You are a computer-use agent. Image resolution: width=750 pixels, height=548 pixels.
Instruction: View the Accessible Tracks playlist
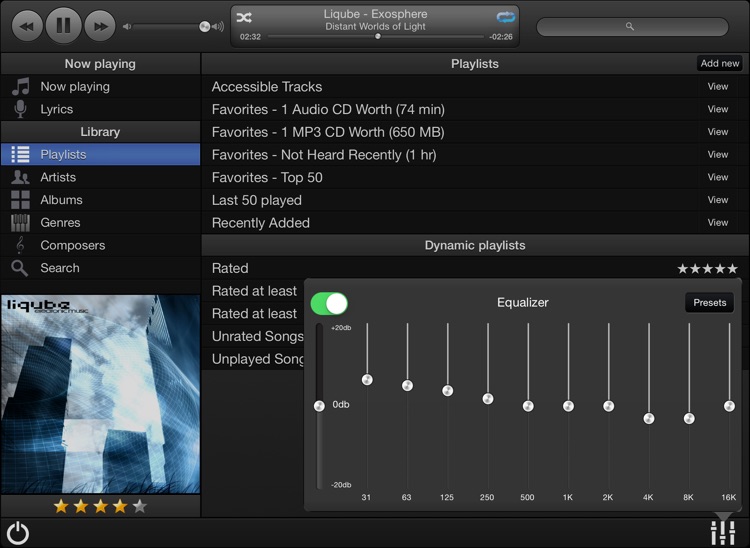coord(717,87)
